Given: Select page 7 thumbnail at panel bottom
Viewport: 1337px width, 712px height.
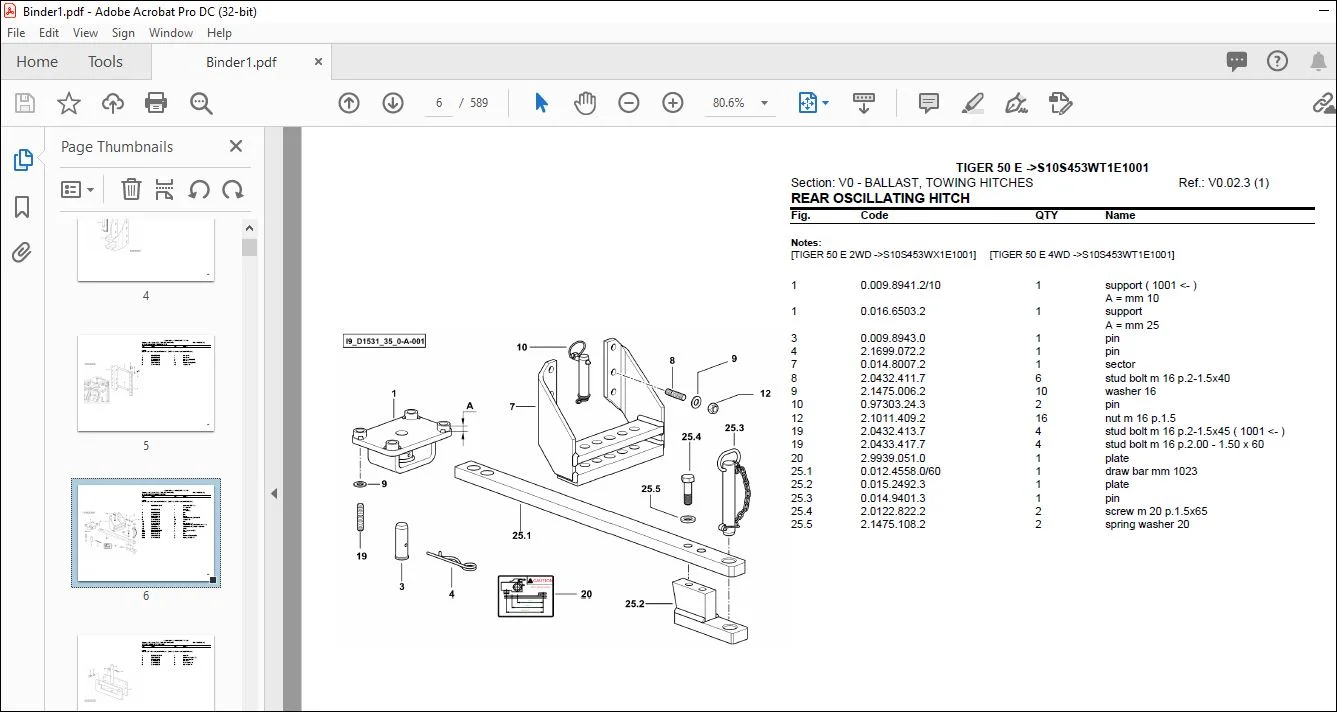Looking at the screenshot, I should (x=146, y=673).
